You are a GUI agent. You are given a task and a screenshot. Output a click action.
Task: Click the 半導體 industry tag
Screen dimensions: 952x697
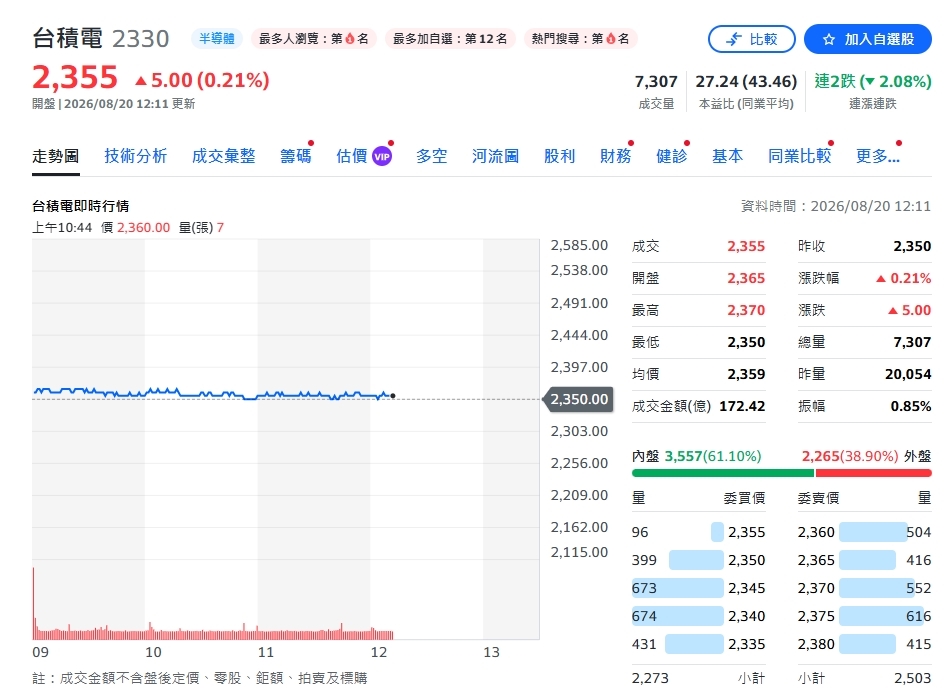click(x=217, y=39)
